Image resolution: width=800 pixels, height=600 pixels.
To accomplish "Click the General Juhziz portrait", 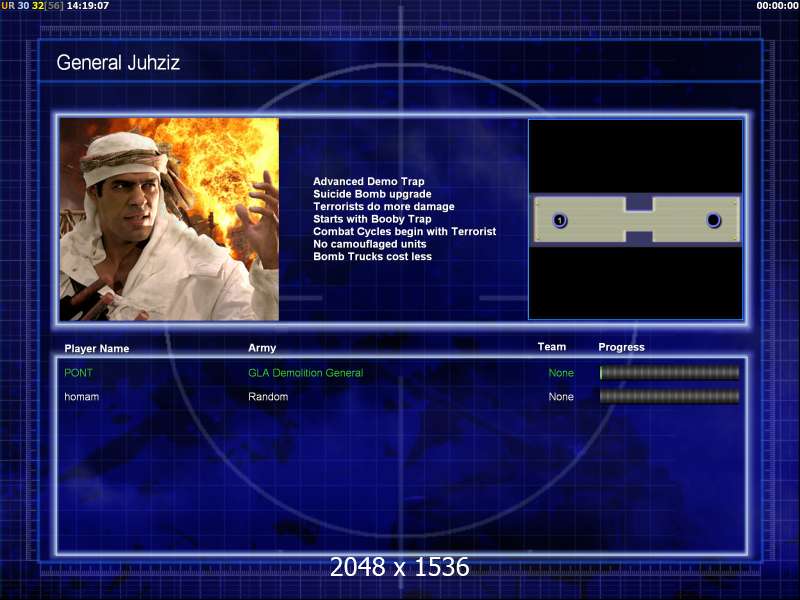I will pyautogui.click(x=169, y=219).
